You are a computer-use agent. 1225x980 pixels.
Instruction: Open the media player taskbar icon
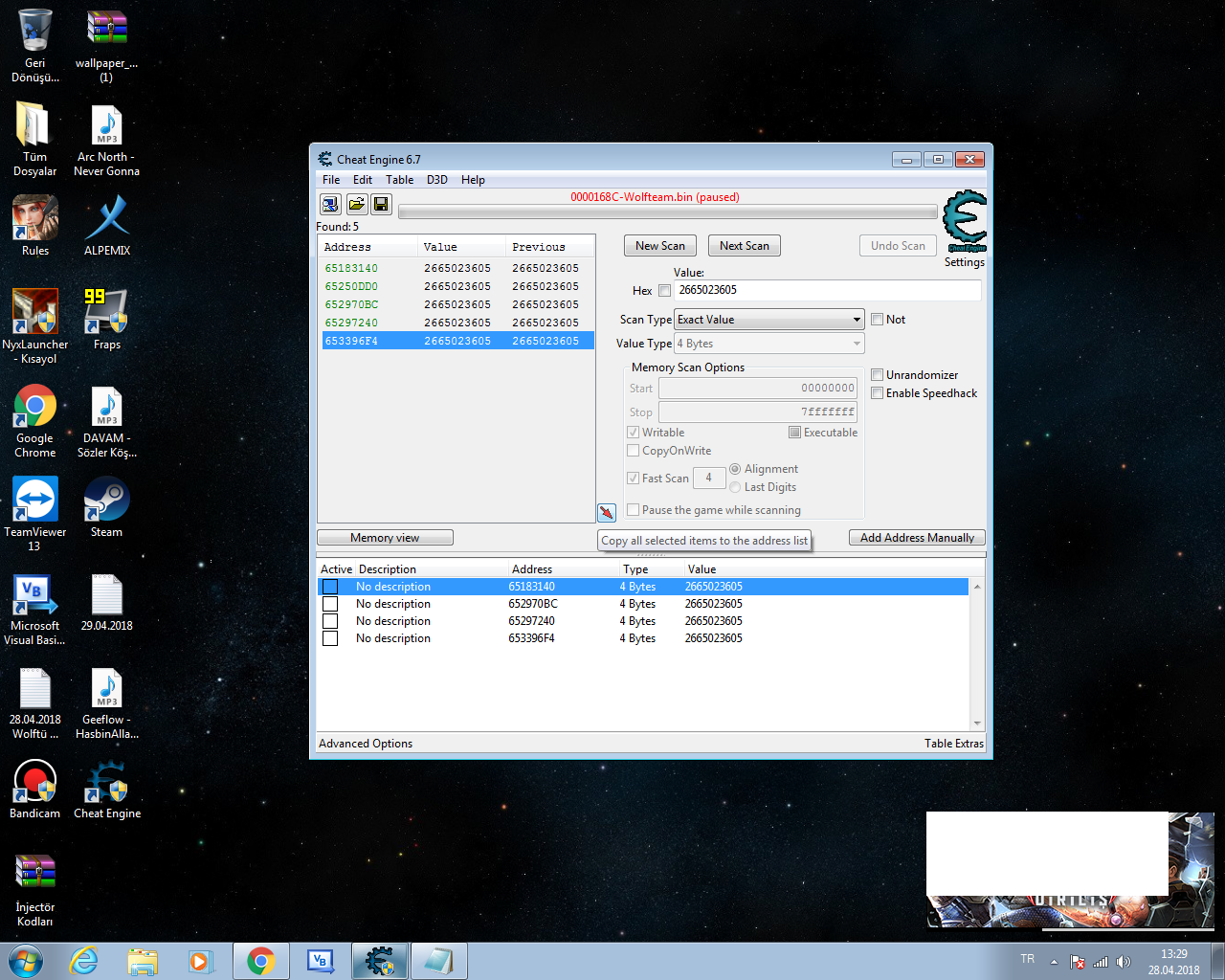point(201,961)
